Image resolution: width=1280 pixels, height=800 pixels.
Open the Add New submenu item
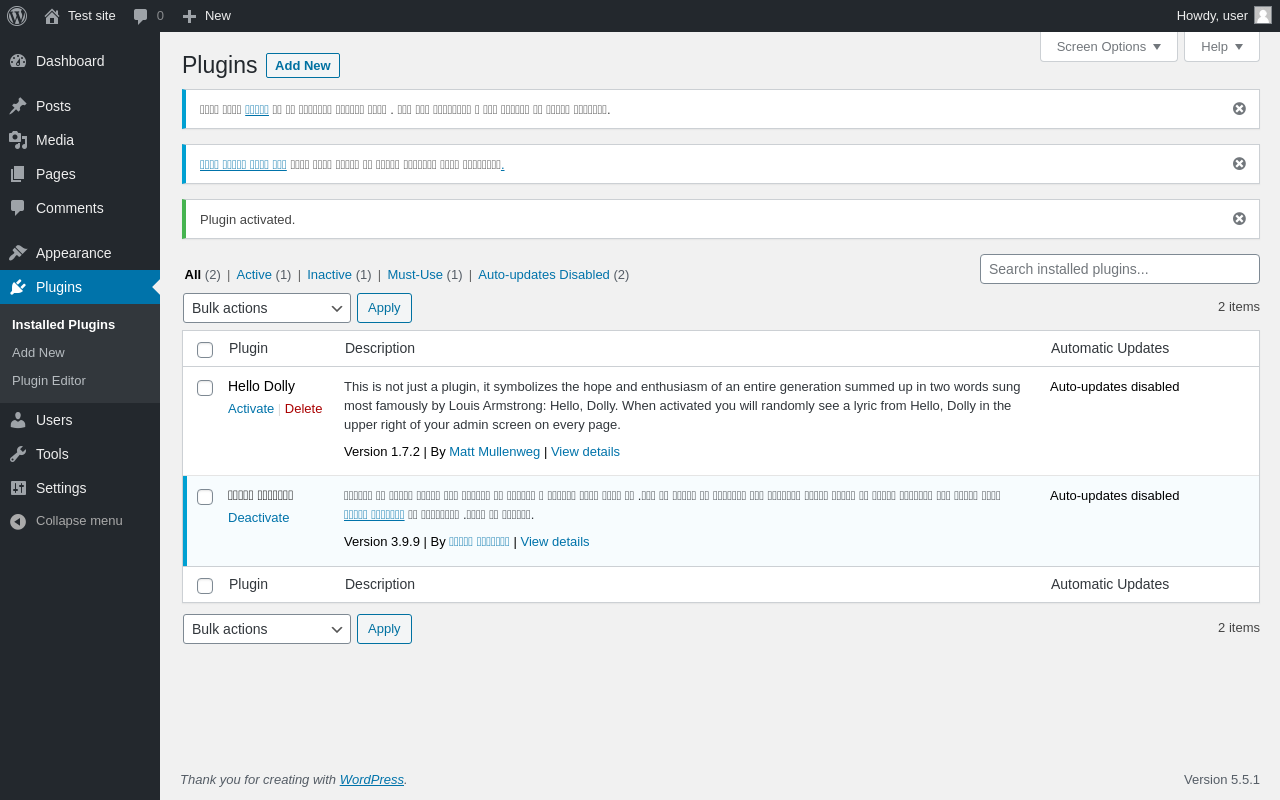38,352
